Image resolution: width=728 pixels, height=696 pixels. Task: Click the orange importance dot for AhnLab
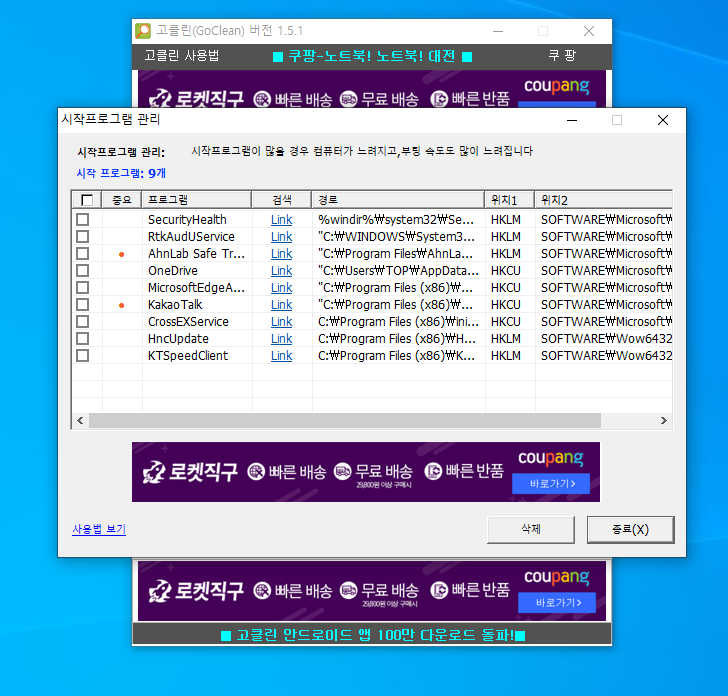point(122,254)
